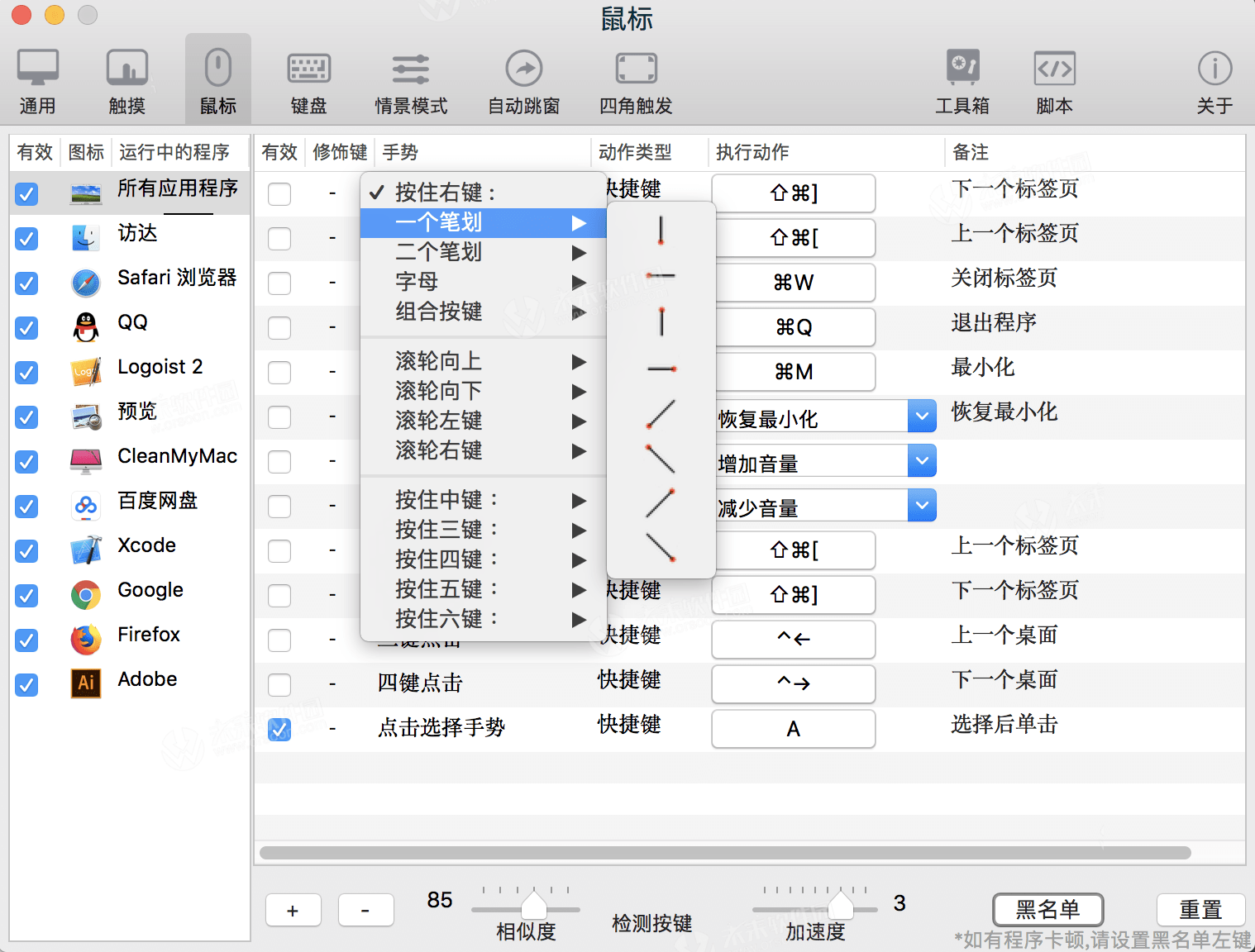The image size is (1255, 952).
Task: Disable gestures for Firefox
Action: [x=26, y=640]
